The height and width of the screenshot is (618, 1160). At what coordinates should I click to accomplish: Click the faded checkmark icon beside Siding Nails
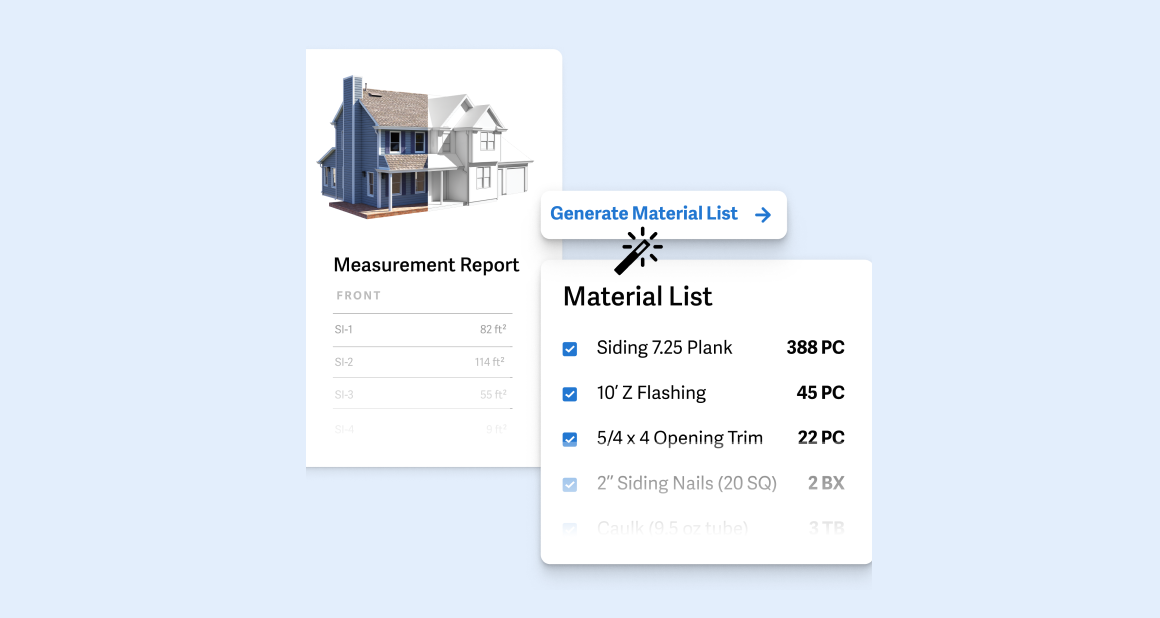click(570, 483)
